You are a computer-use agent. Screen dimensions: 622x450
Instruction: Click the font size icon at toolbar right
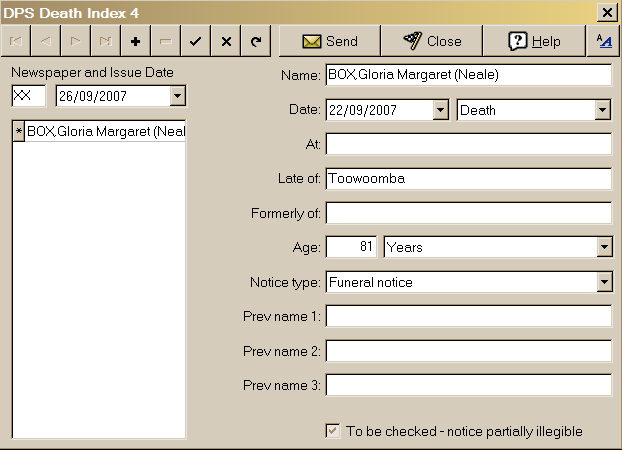pos(602,41)
